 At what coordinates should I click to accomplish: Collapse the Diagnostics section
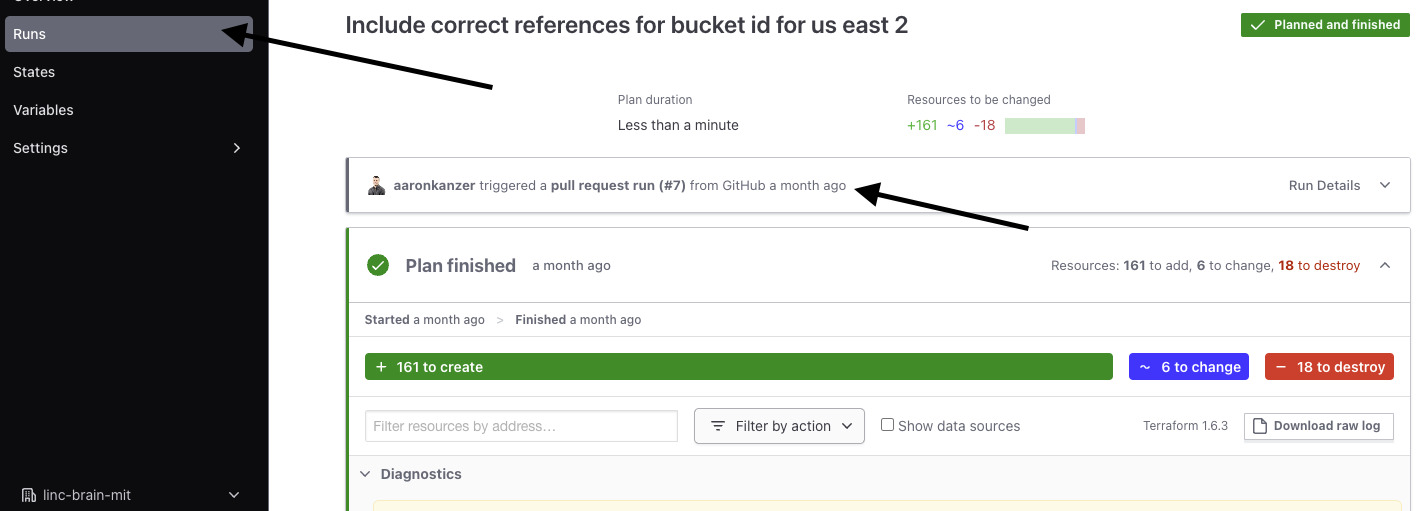click(365, 474)
